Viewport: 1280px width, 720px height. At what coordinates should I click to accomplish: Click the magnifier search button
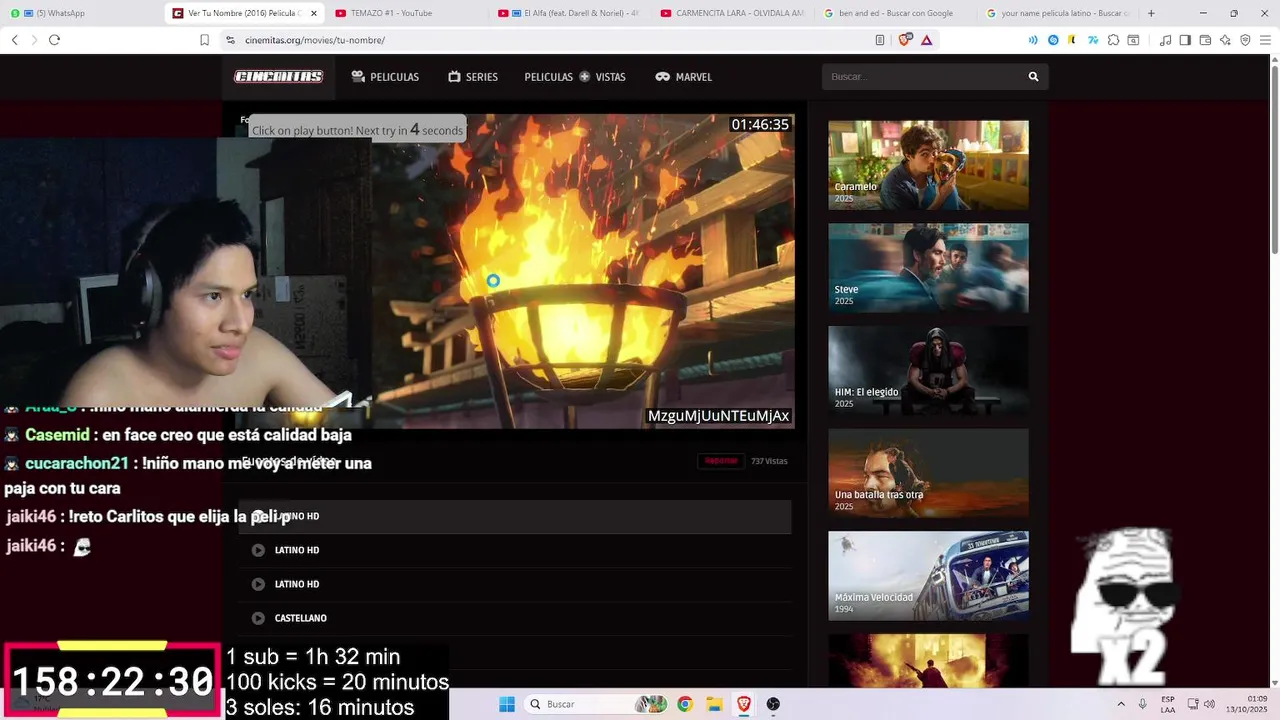coord(1034,77)
